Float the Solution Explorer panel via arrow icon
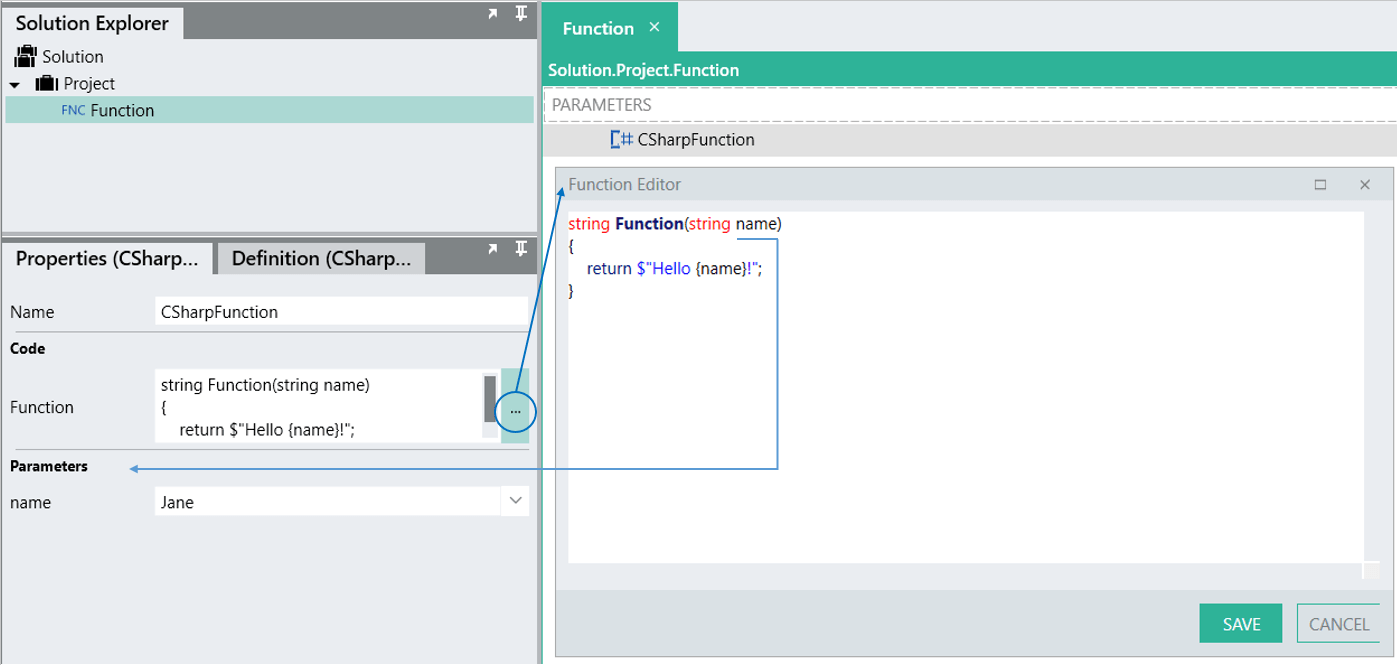 (492, 14)
